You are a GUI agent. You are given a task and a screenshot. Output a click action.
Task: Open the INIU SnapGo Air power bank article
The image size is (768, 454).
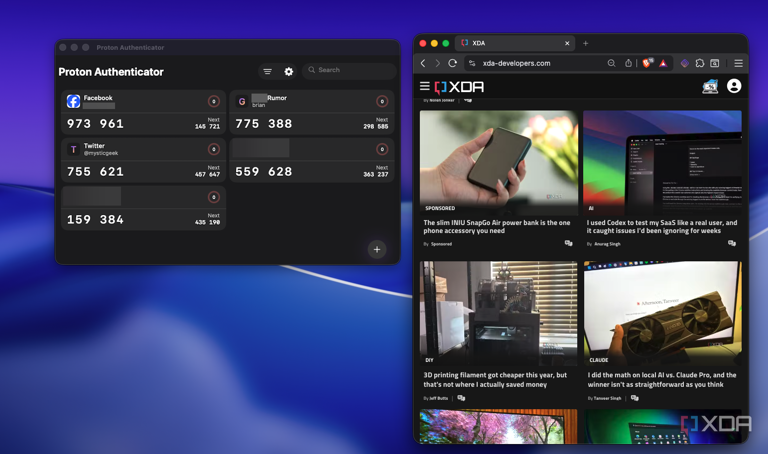tap(497, 227)
